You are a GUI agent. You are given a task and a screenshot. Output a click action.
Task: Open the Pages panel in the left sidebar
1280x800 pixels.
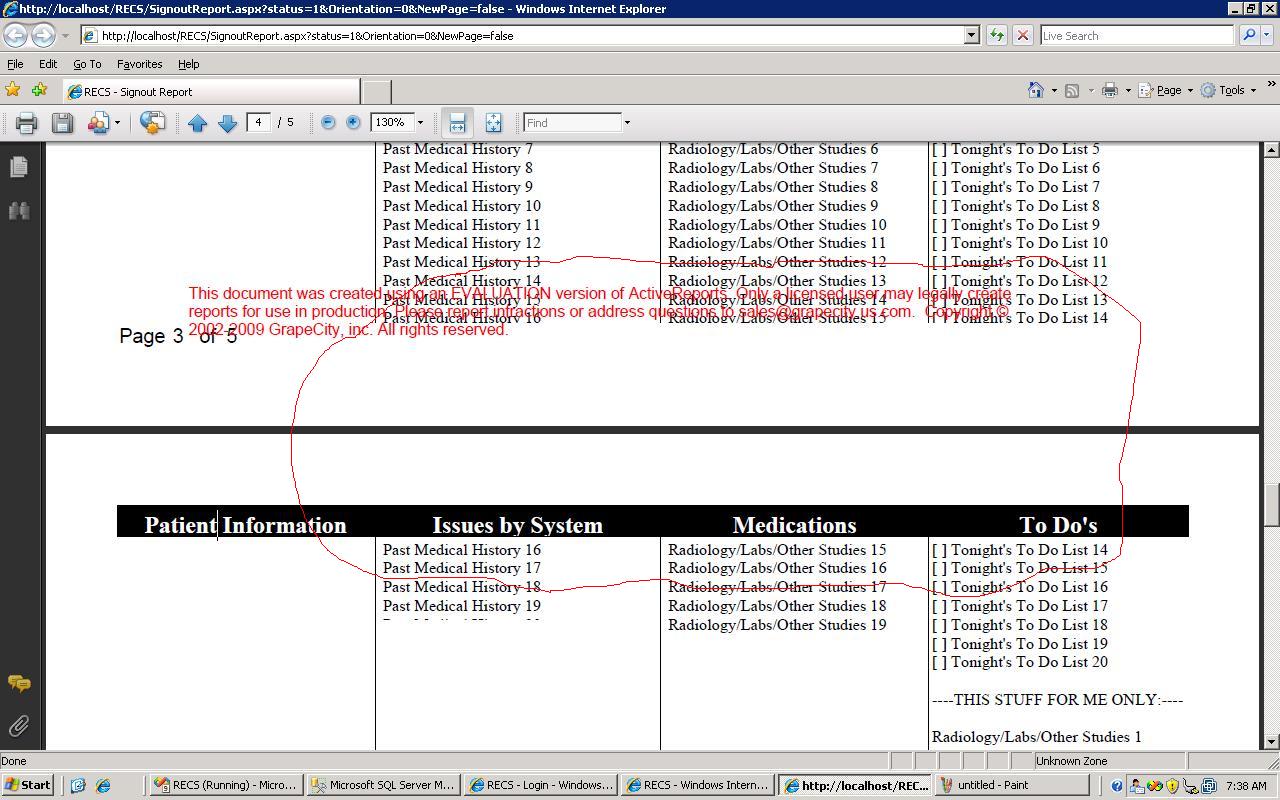tap(18, 167)
